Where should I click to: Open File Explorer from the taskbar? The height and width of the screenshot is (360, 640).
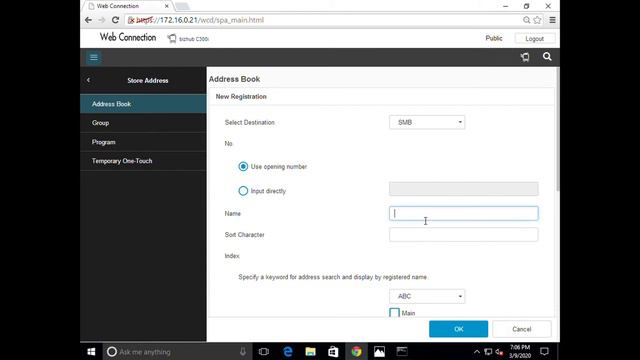[x=310, y=351]
